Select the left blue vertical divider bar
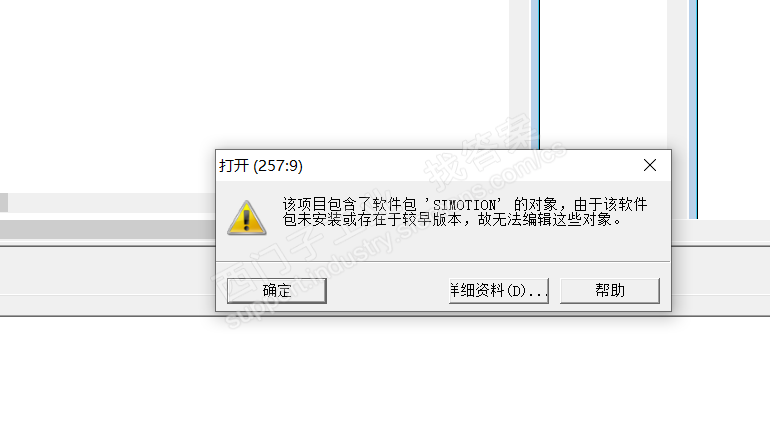 coord(535,75)
